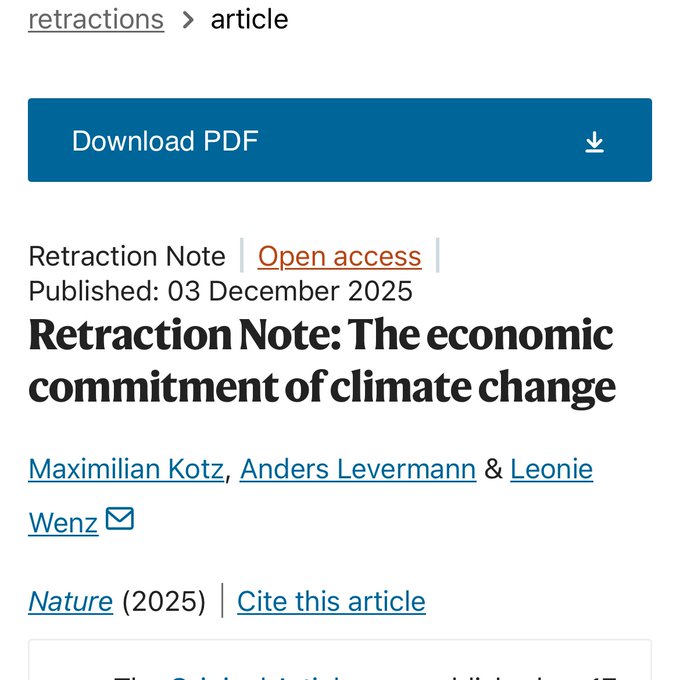Image resolution: width=680 pixels, height=680 pixels.
Task: Click the download arrow icon
Action: 595,142
